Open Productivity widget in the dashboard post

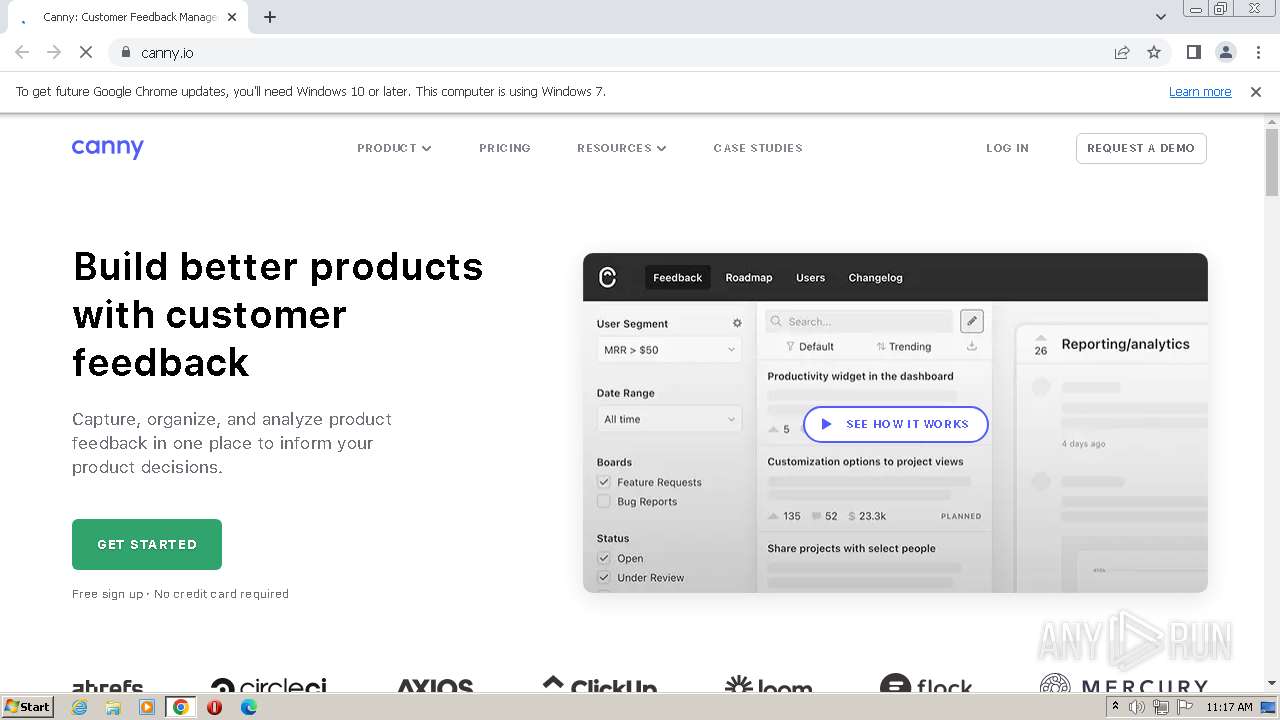[x=860, y=376]
